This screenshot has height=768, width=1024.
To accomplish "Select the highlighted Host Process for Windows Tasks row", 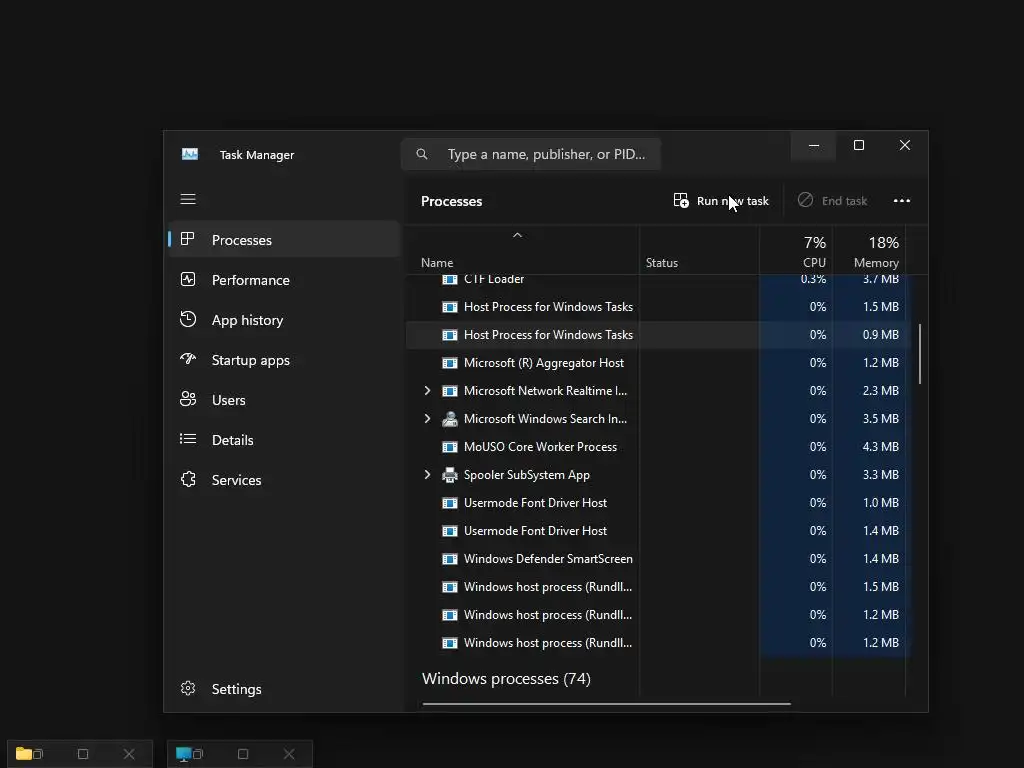I will click(658, 334).
